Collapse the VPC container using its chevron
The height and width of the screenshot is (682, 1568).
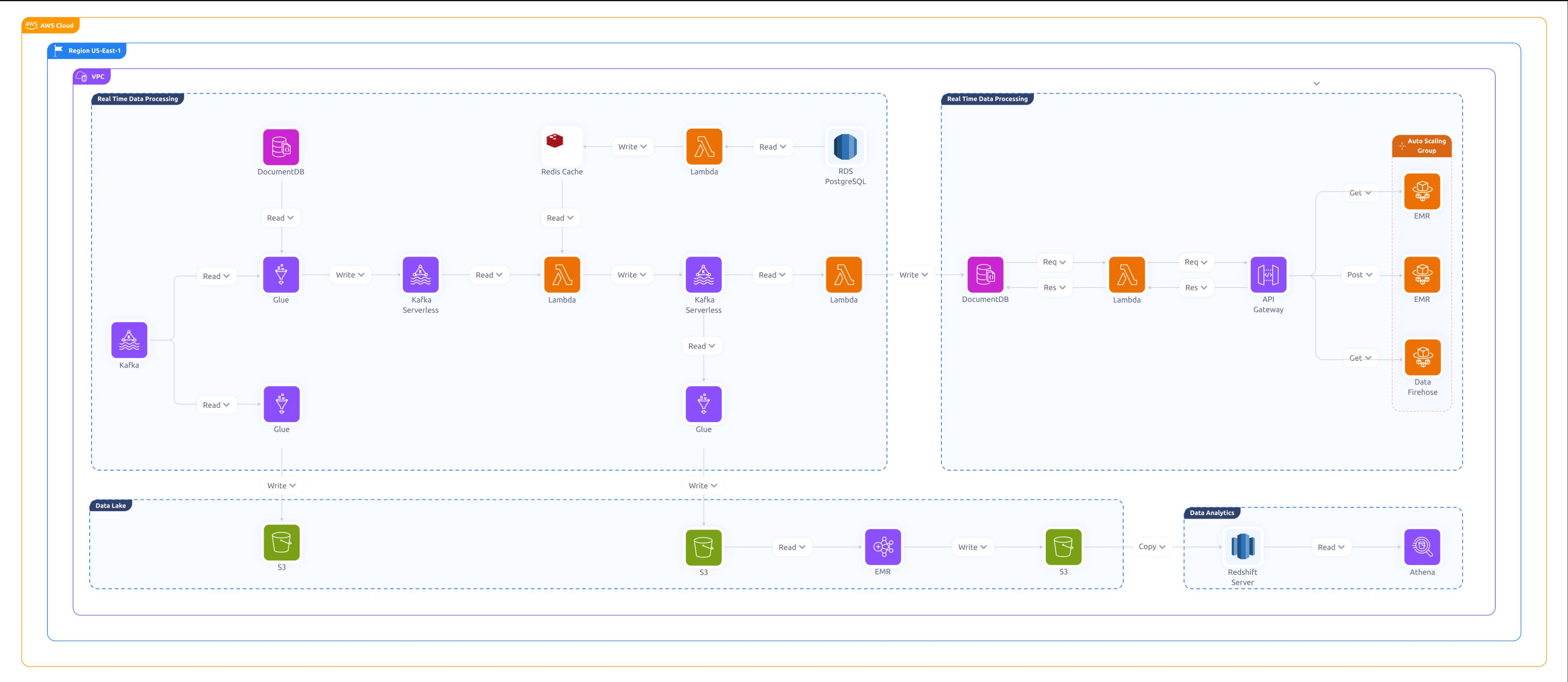1316,83
